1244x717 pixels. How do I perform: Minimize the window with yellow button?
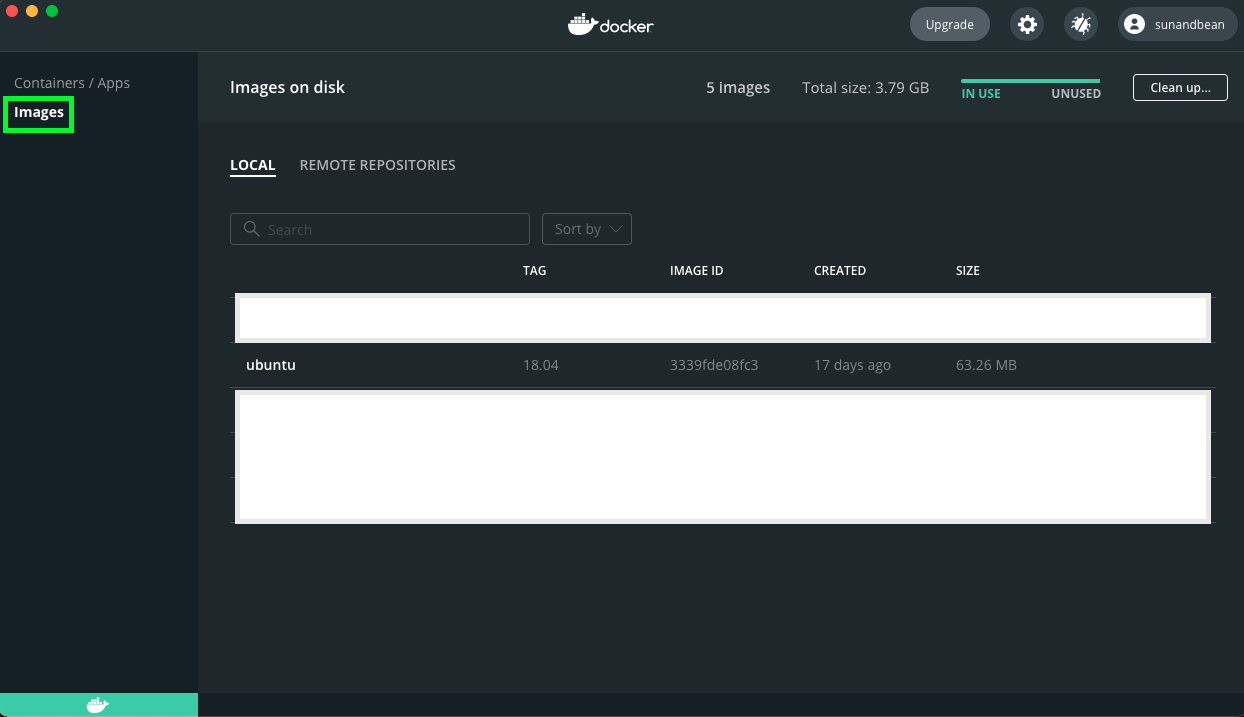(x=32, y=11)
